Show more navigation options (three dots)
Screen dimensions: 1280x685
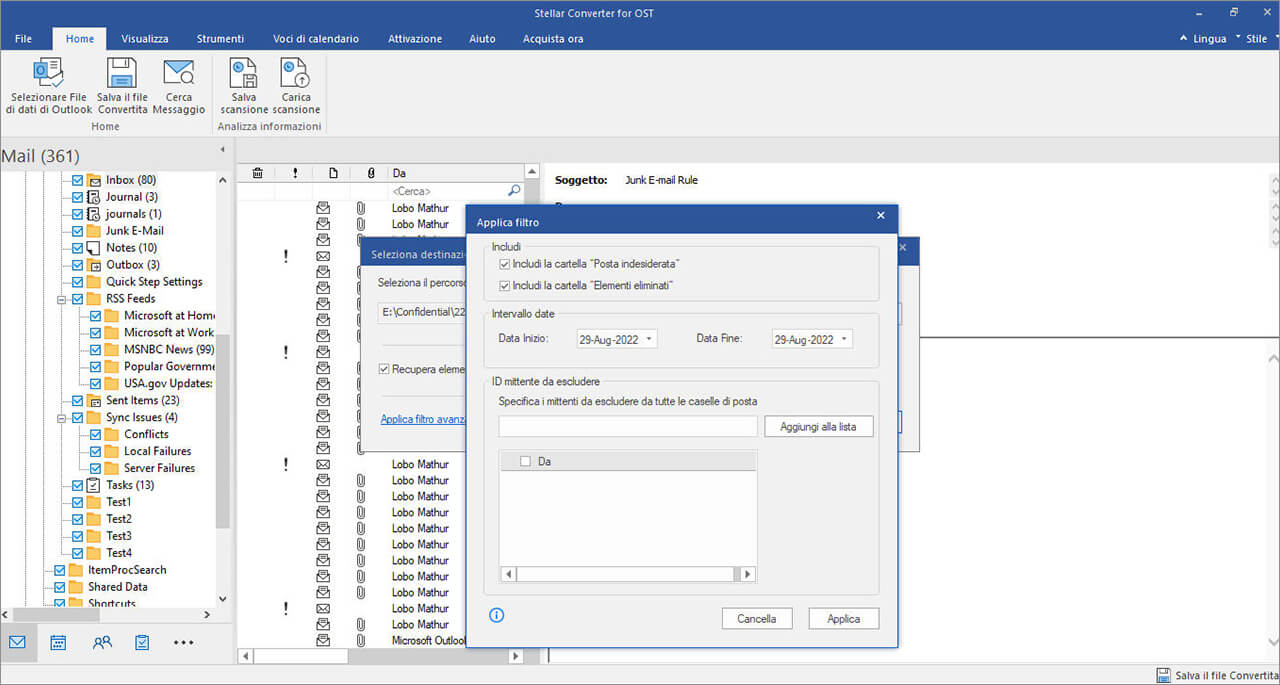click(184, 643)
